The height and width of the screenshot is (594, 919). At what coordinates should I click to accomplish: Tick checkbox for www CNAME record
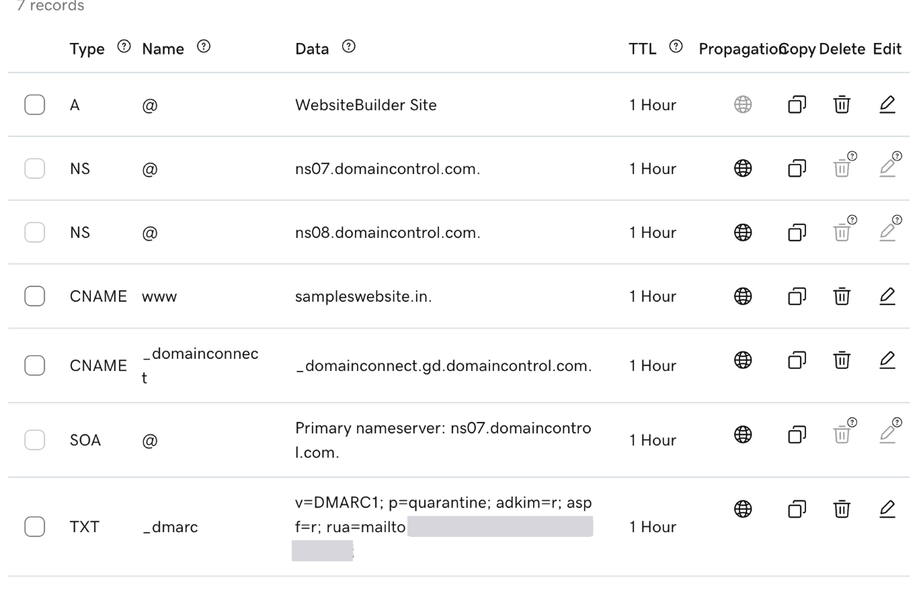click(x=35, y=296)
